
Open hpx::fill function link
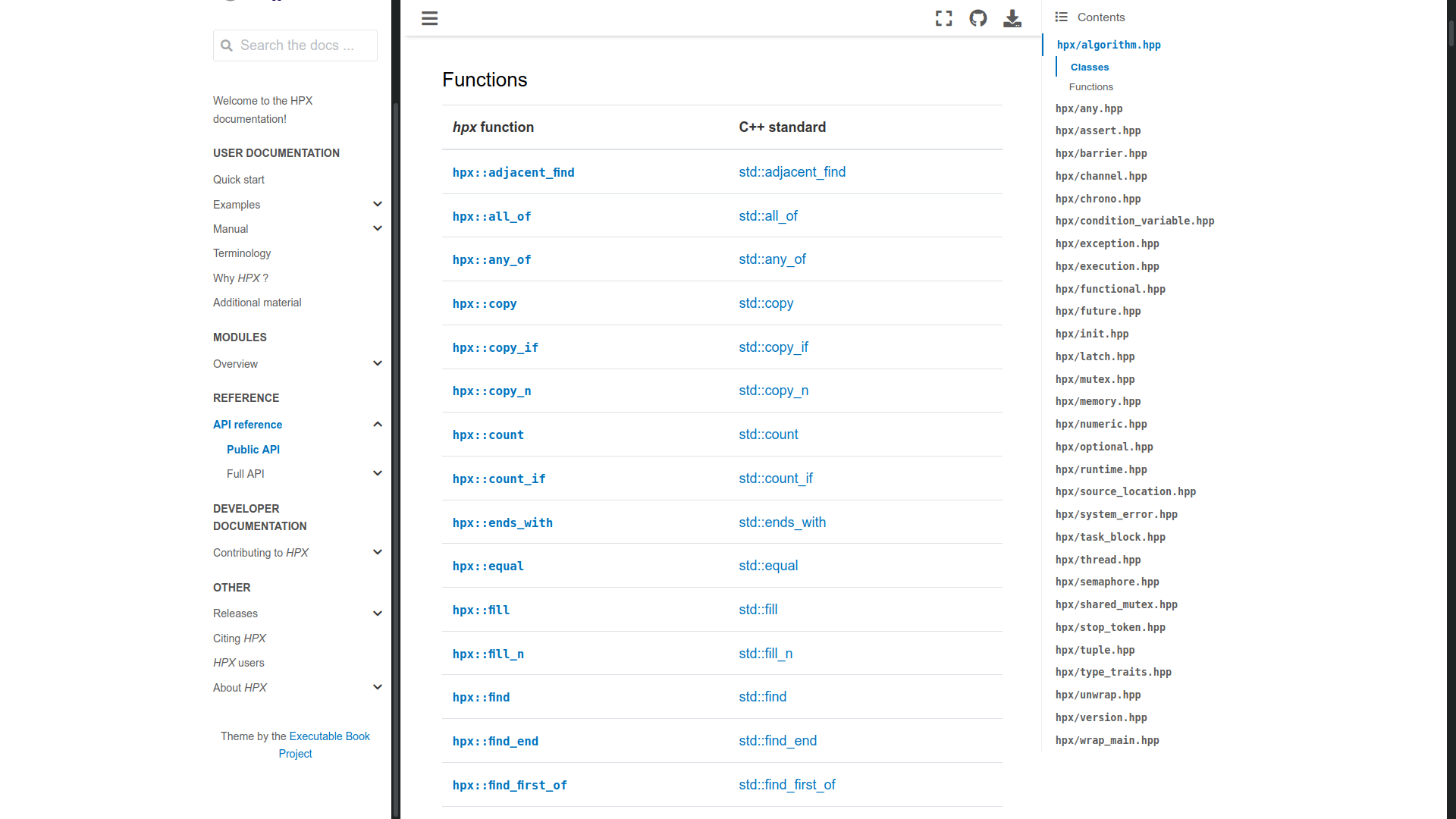(x=481, y=610)
